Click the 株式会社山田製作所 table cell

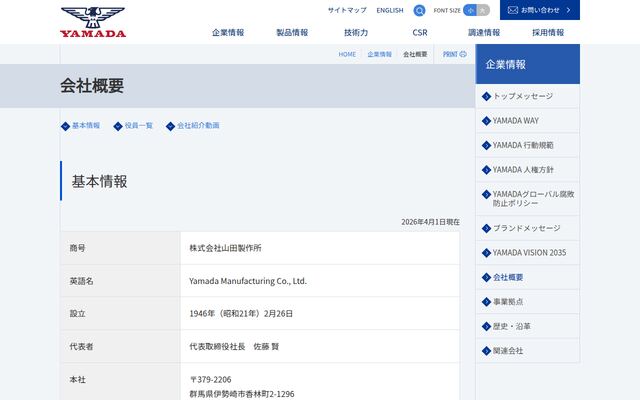[320, 248]
